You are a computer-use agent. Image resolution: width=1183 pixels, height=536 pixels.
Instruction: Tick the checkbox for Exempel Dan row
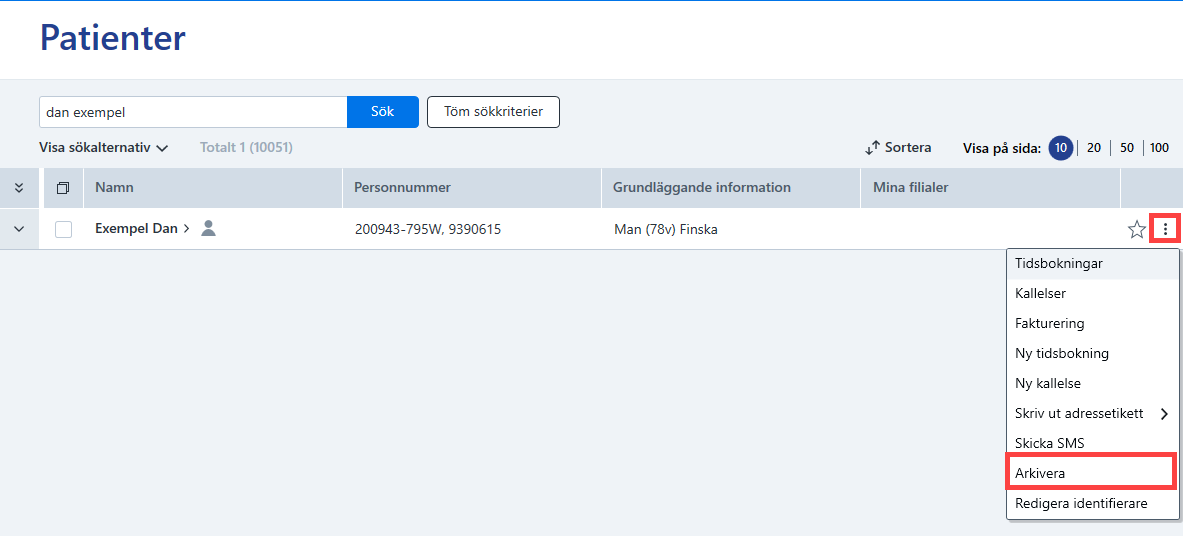[63, 229]
